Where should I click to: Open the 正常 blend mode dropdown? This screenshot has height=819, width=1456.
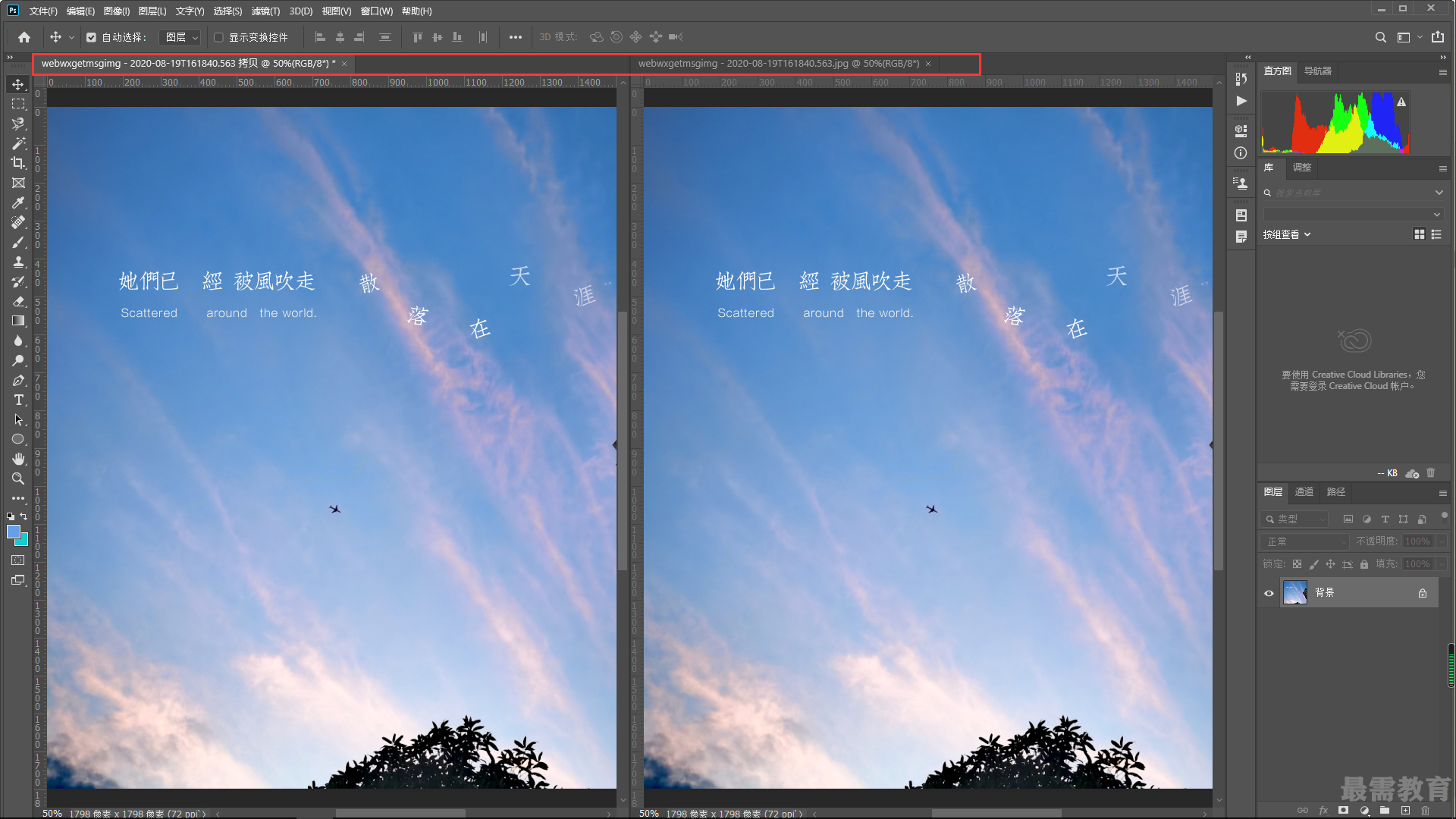click(1306, 541)
